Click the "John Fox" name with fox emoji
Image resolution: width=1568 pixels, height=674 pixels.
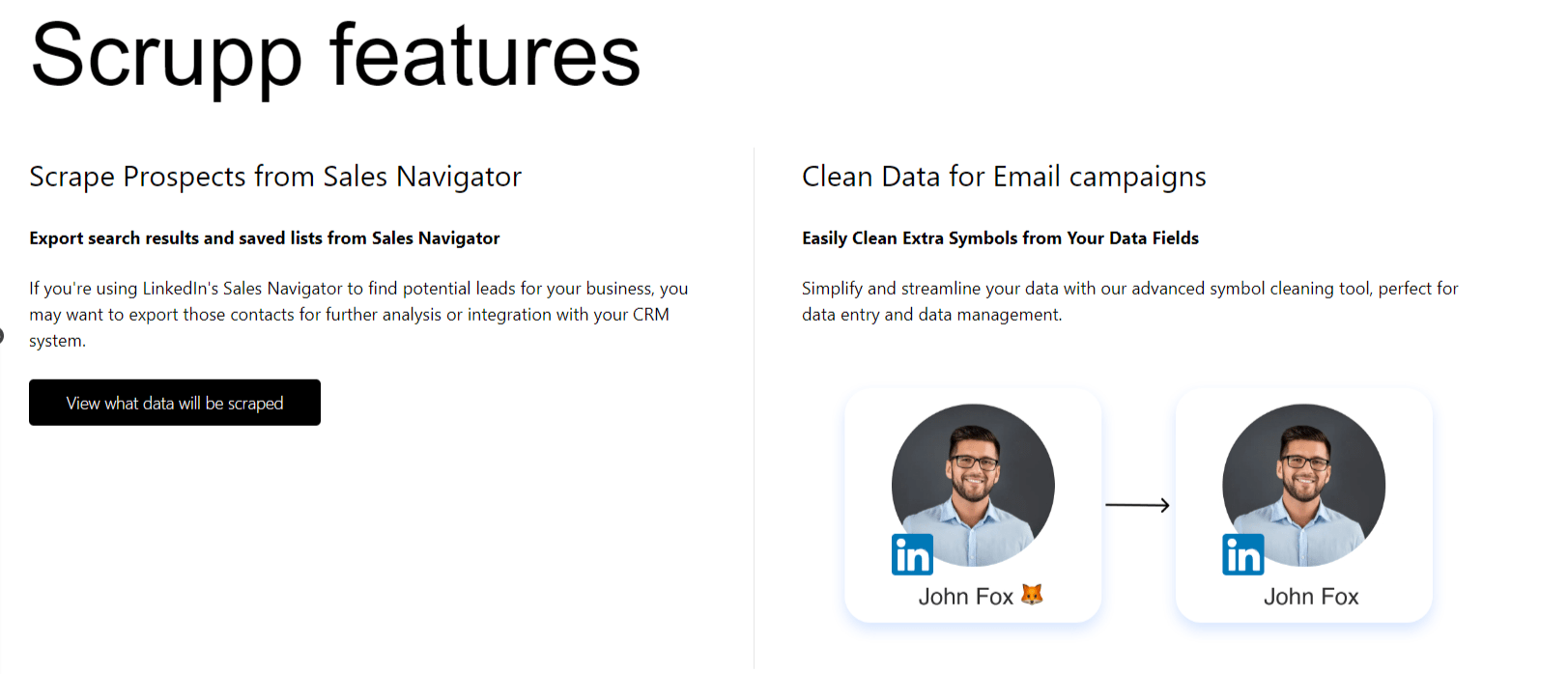[965, 597]
